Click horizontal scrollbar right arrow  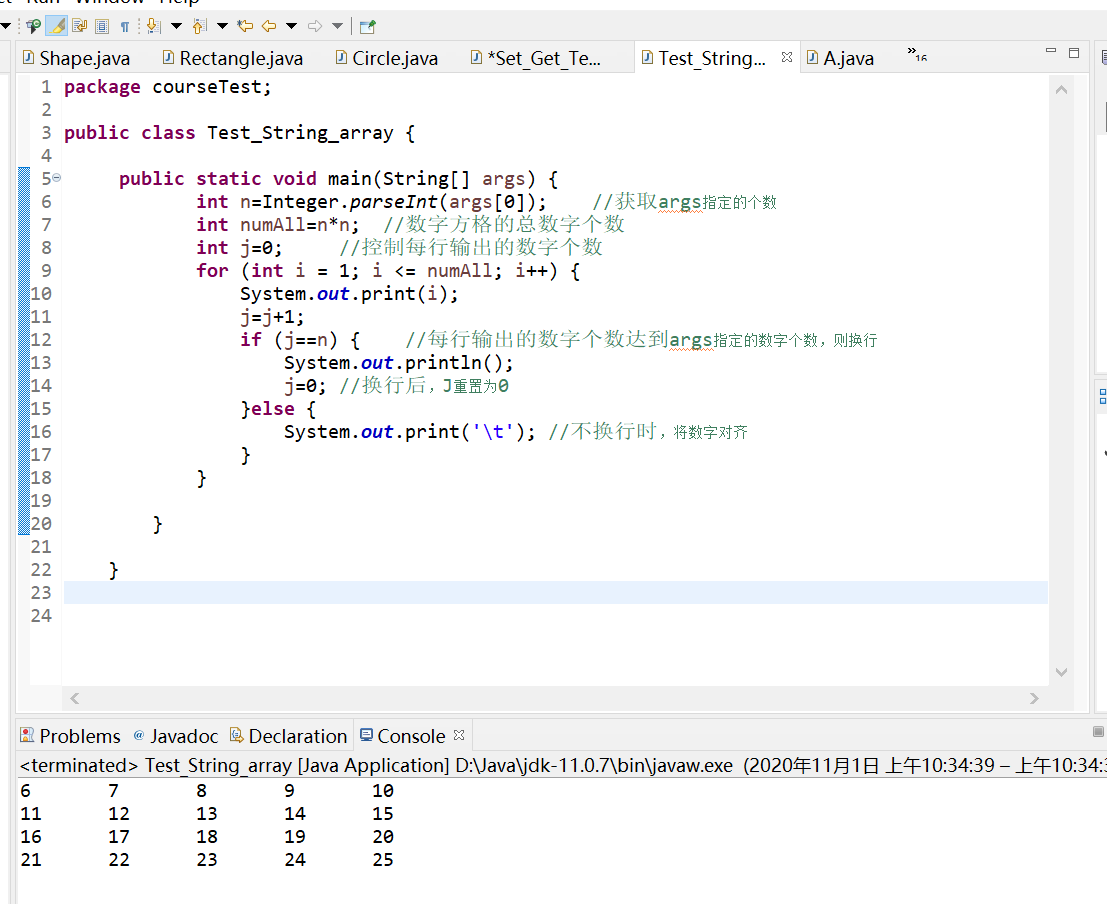point(1034,698)
